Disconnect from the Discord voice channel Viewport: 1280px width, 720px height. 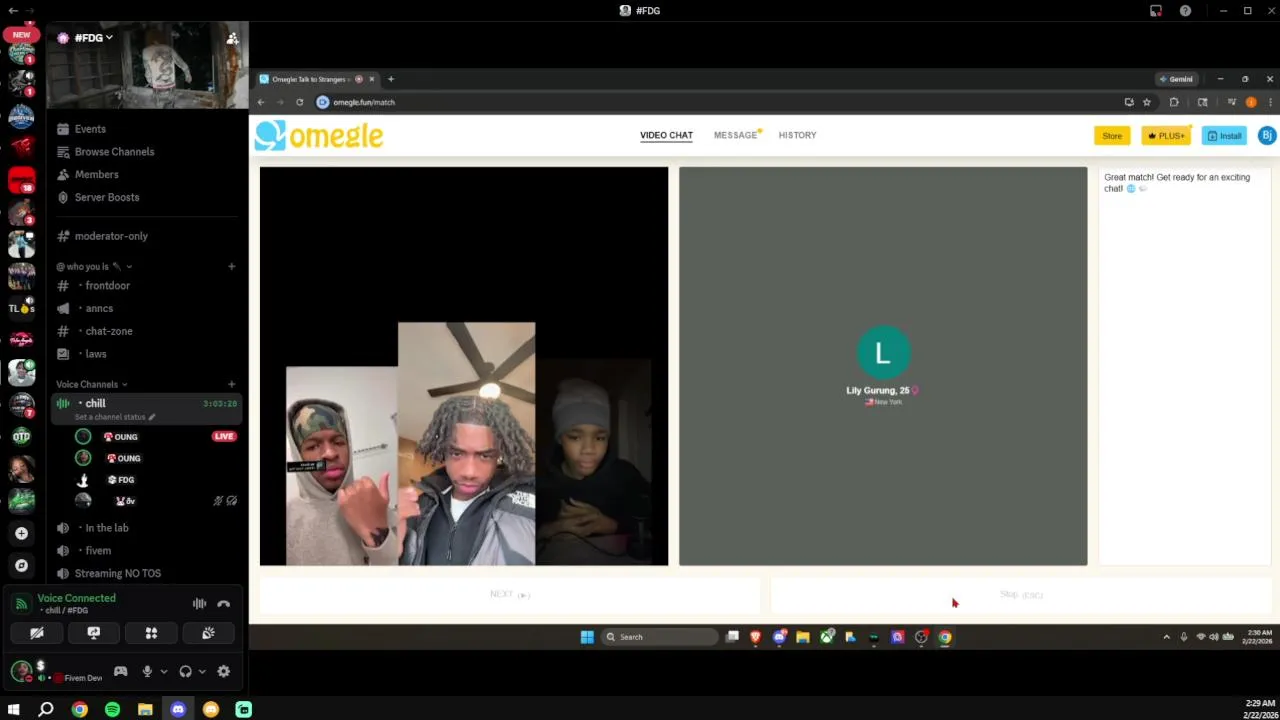223,604
